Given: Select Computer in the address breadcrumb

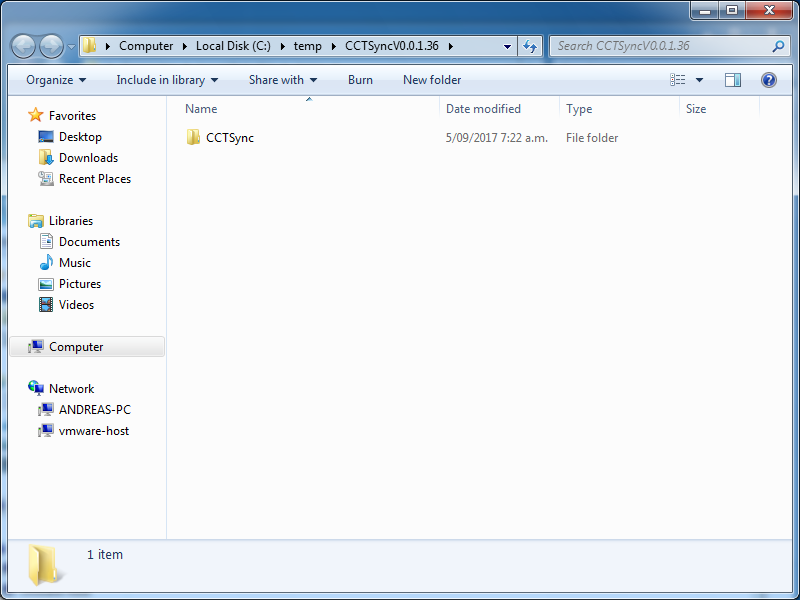Looking at the screenshot, I should tap(146, 46).
